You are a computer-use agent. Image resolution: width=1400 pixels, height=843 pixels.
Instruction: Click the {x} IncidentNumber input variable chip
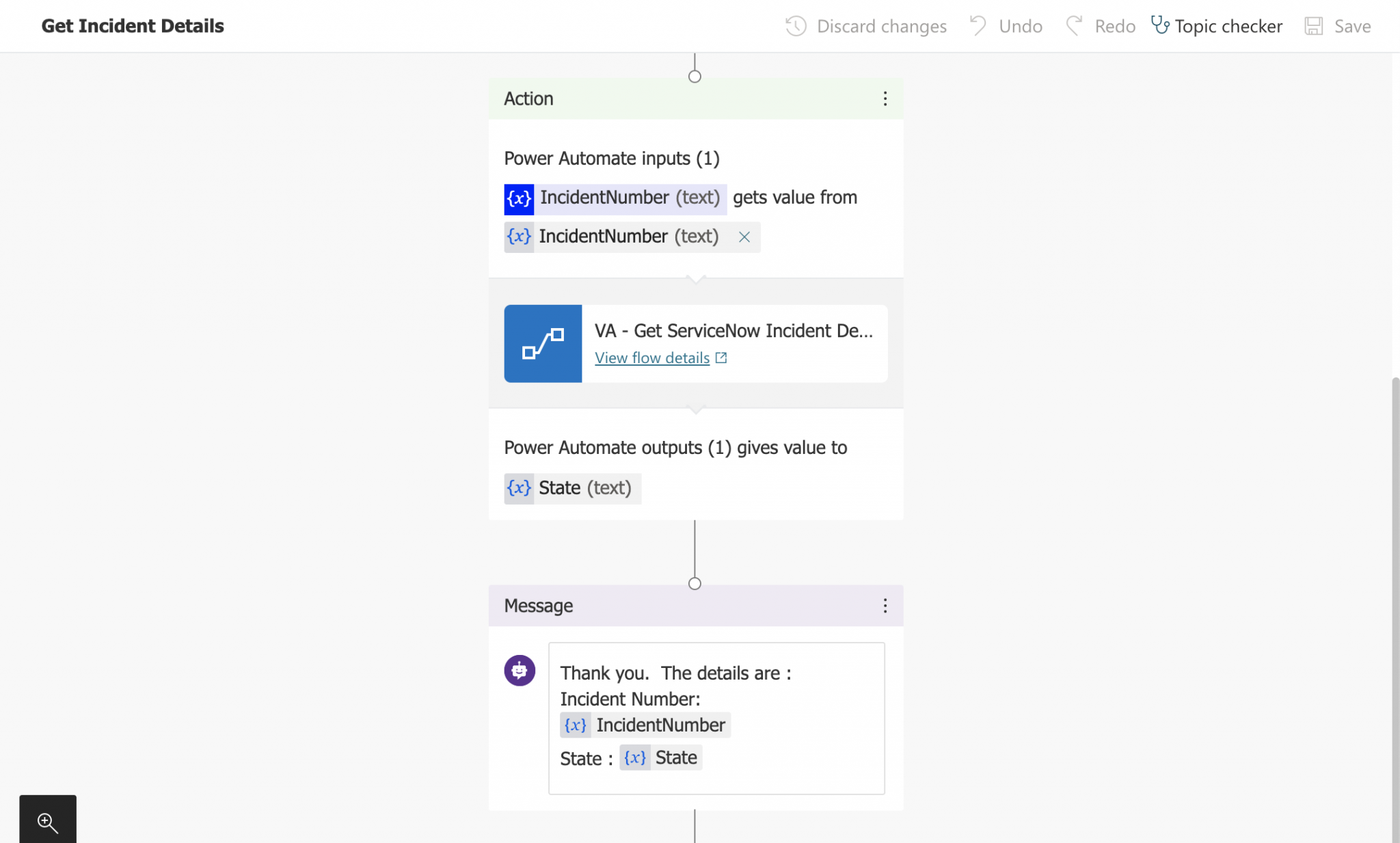coord(613,198)
